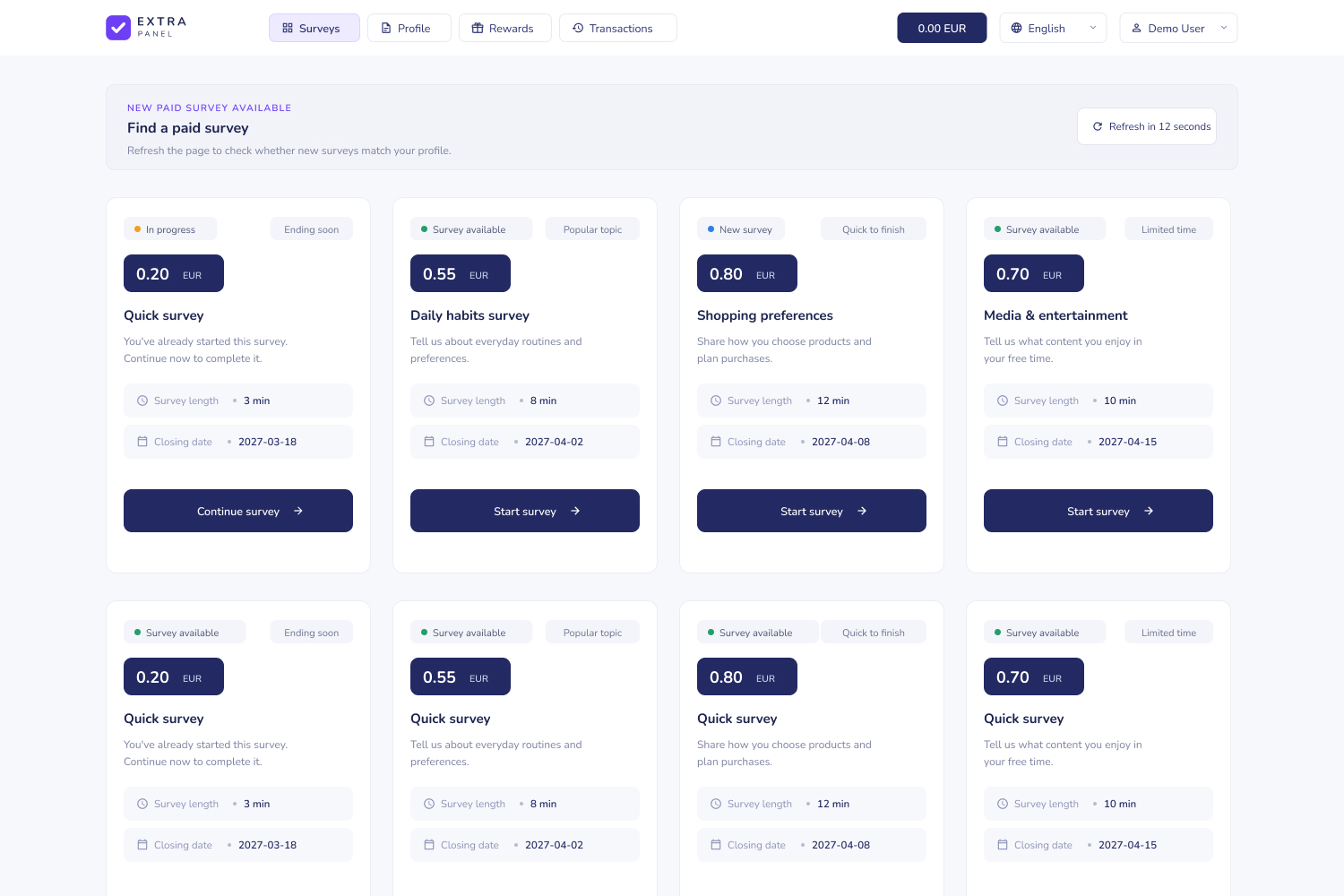The image size is (1344, 896).
Task: Click the Ending soon tag on In progress card
Action: (312, 229)
